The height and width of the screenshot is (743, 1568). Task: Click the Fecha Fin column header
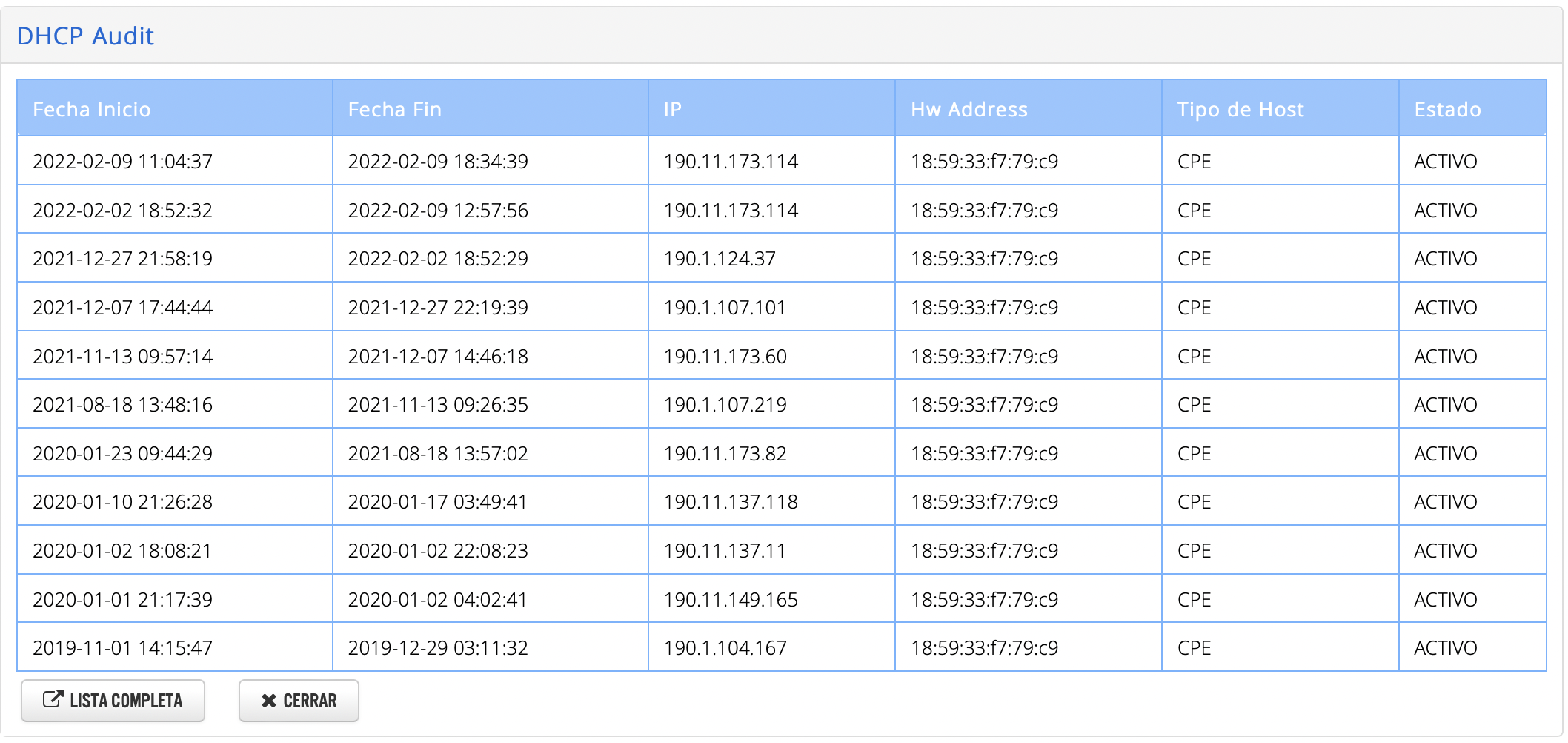395,110
